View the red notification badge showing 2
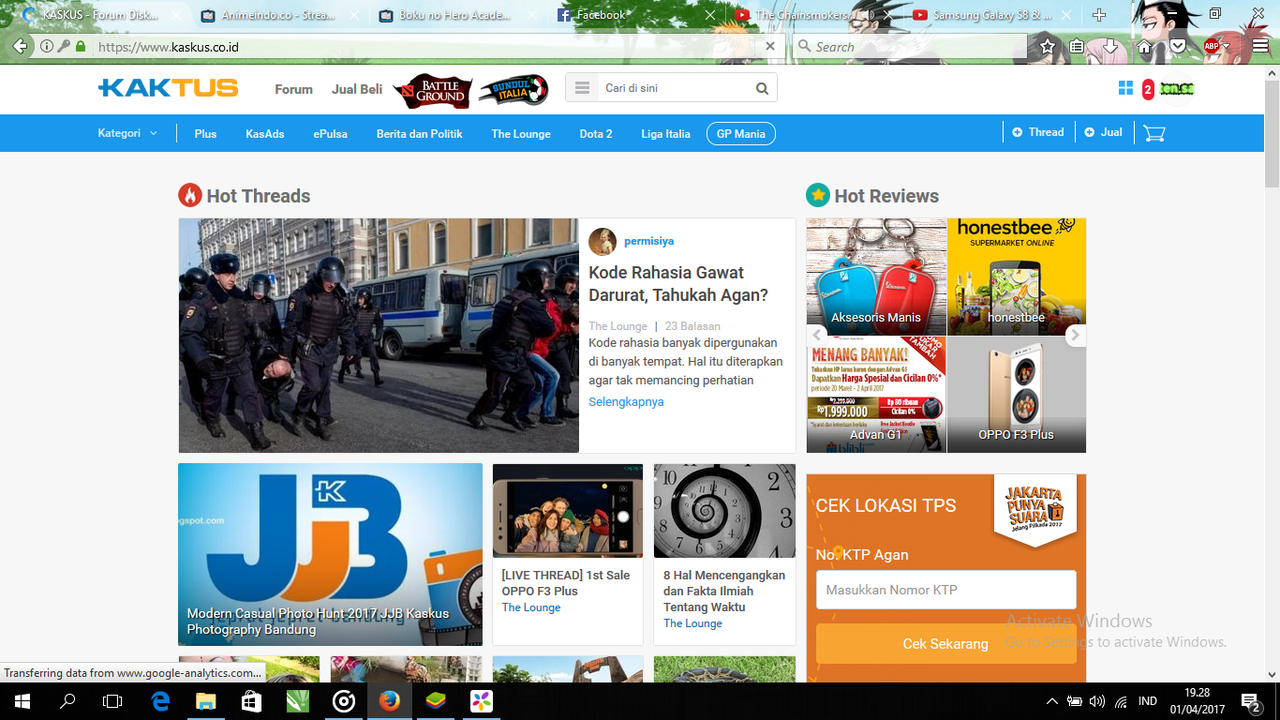 [x=1148, y=90]
